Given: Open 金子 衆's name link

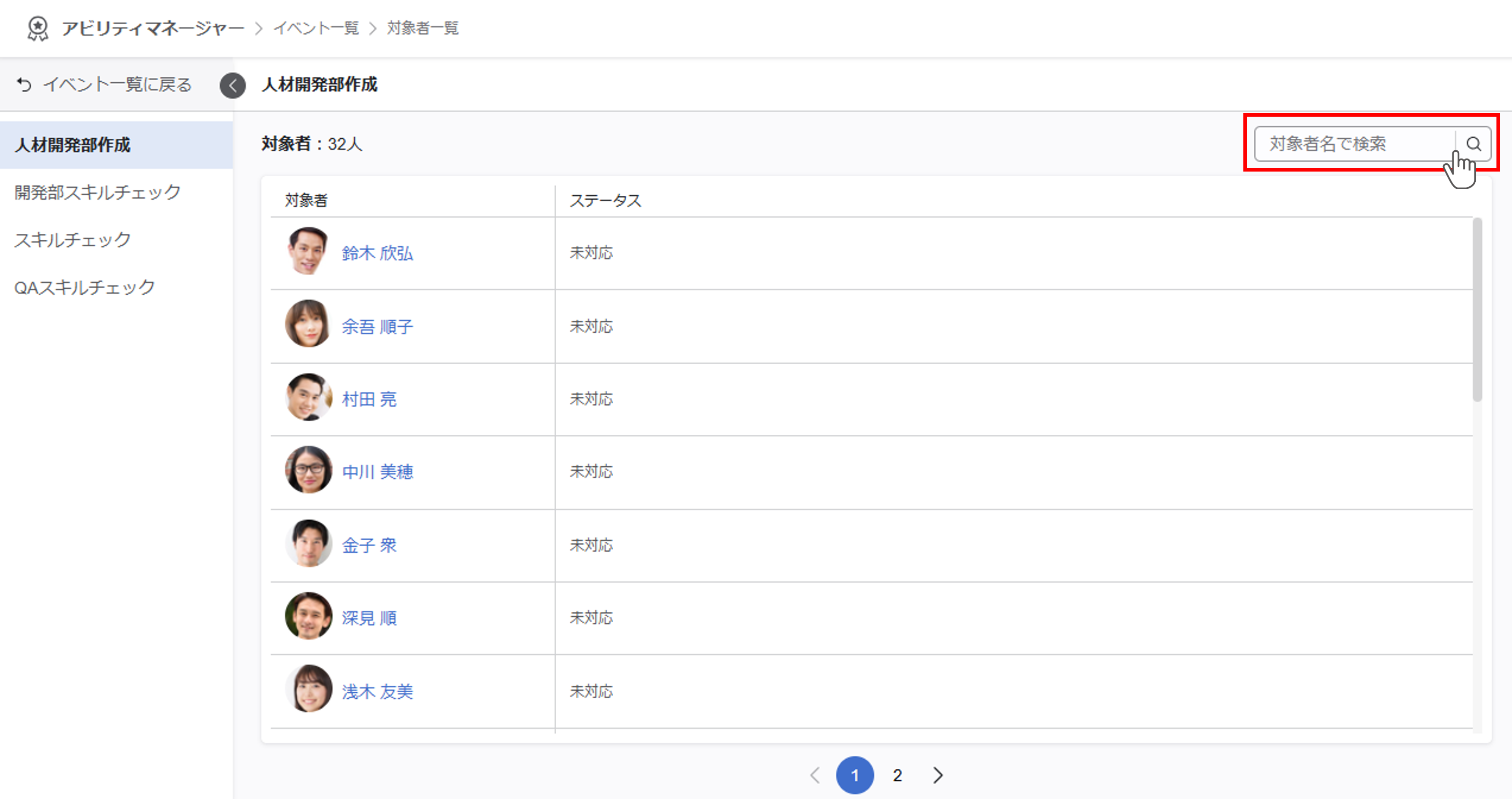Looking at the screenshot, I should [369, 545].
